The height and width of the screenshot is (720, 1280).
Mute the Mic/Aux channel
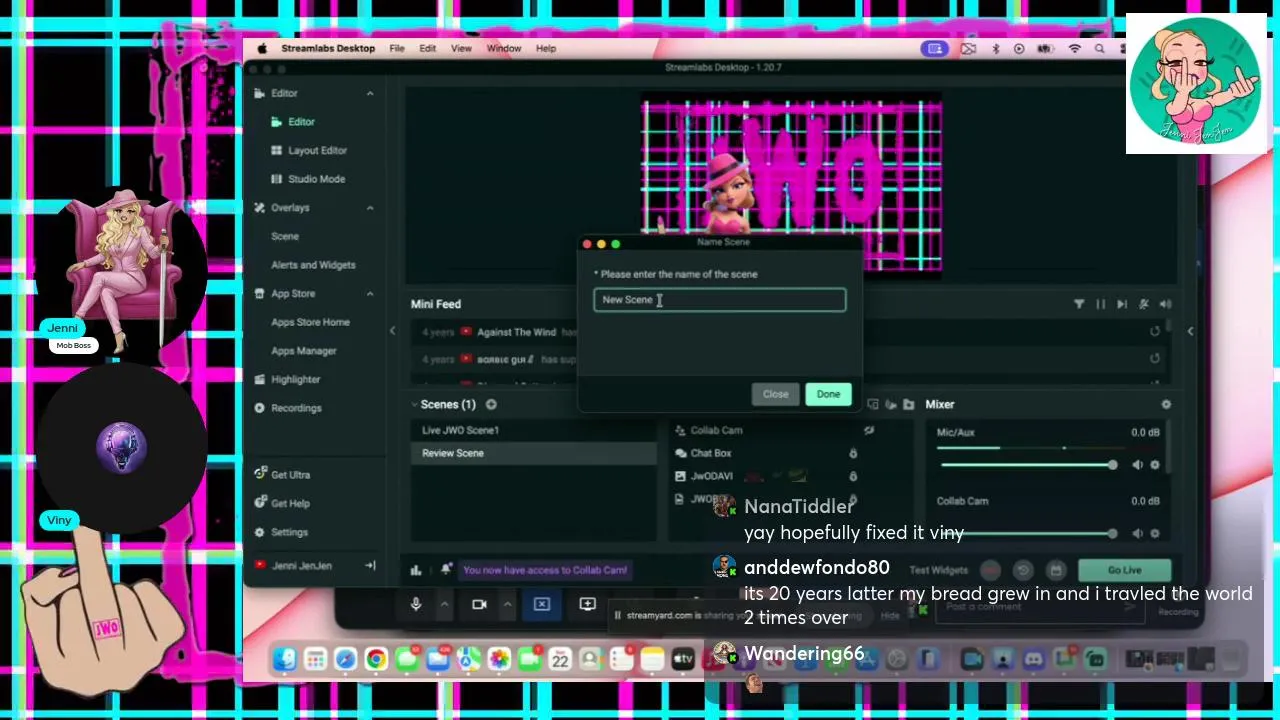(1137, 465)
